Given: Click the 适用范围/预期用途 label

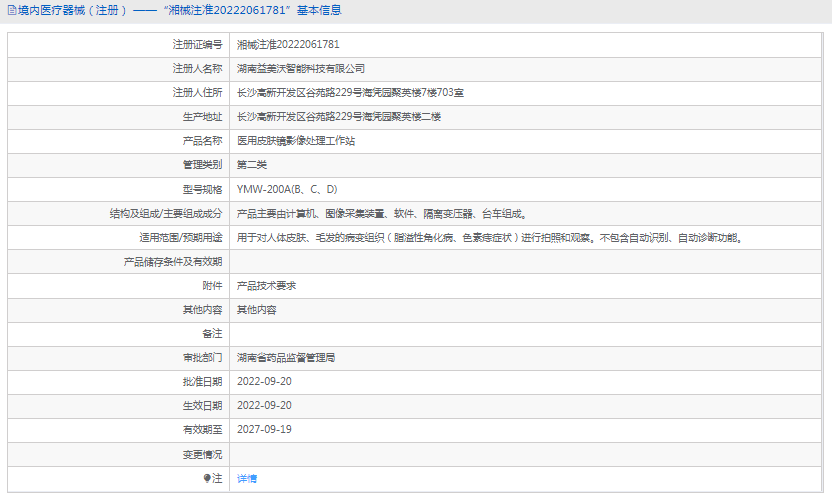Looking at the screenshot, I should pyautogui.click(x=181, y=238).
